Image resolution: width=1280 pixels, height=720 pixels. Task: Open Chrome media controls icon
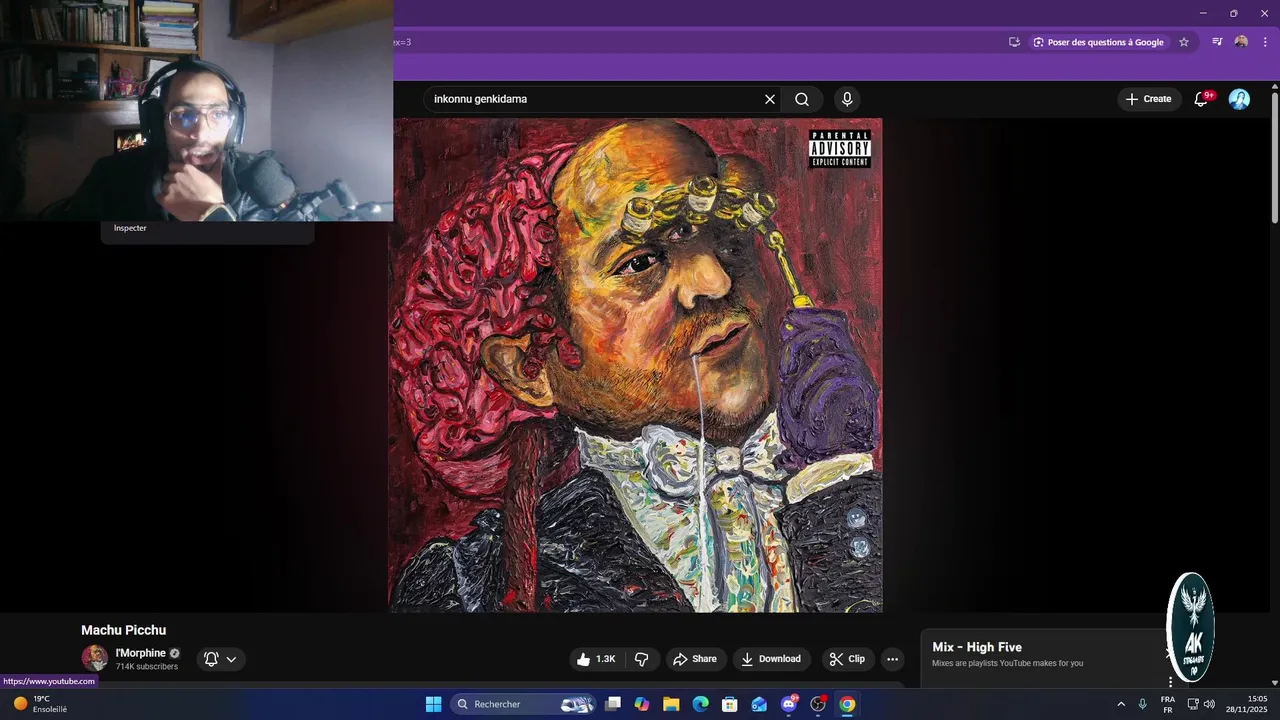click(1217, 42)
